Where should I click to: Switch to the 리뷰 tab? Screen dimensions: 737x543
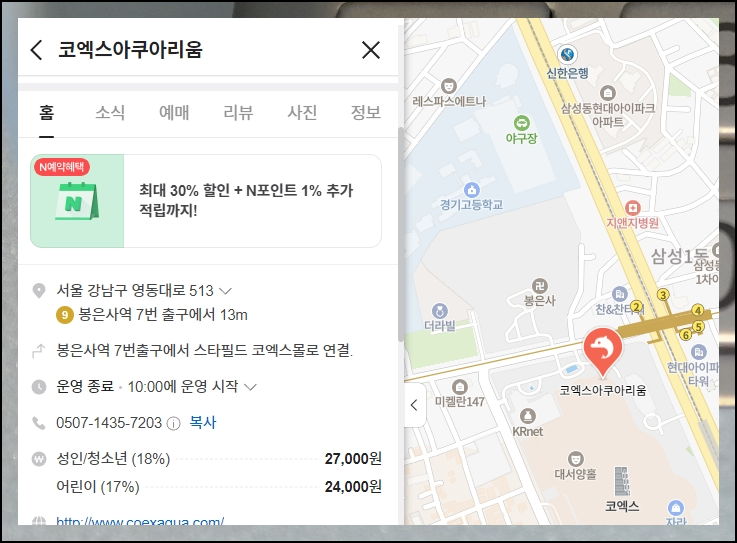[x=238, y=112]
